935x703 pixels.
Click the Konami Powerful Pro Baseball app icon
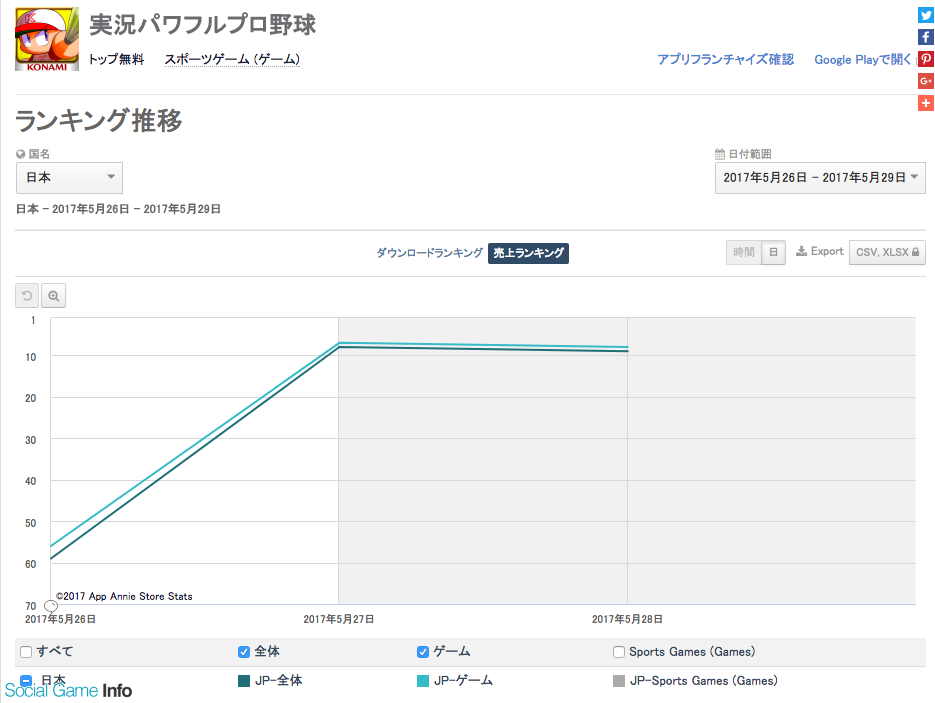point(47,39)
